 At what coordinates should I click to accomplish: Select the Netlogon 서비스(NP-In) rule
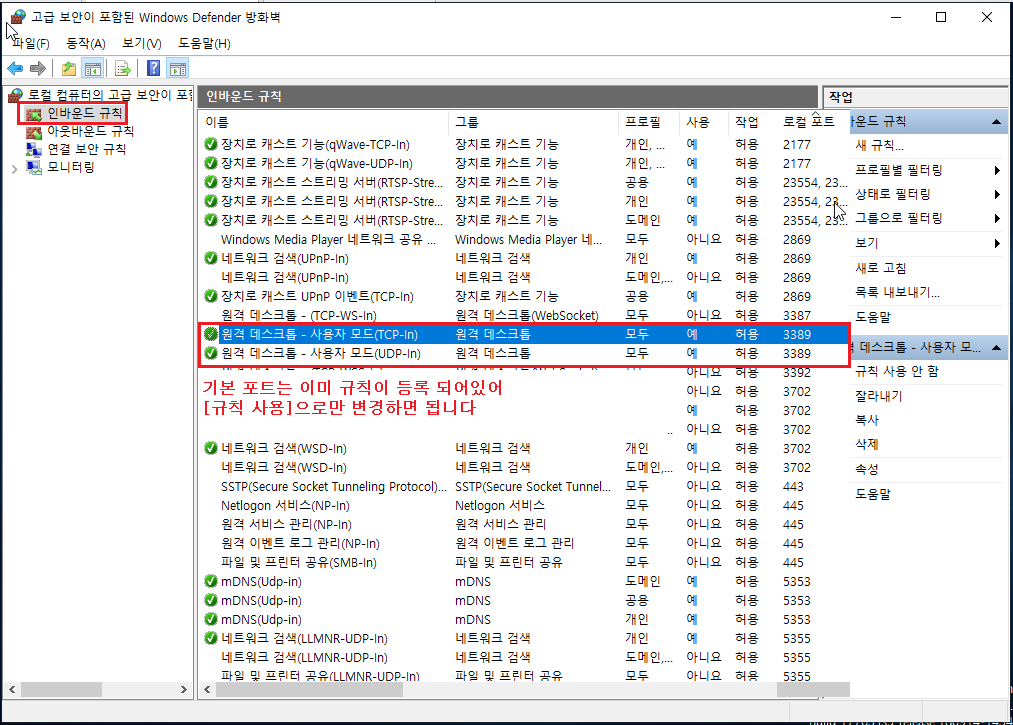click(x=523, y=505)
